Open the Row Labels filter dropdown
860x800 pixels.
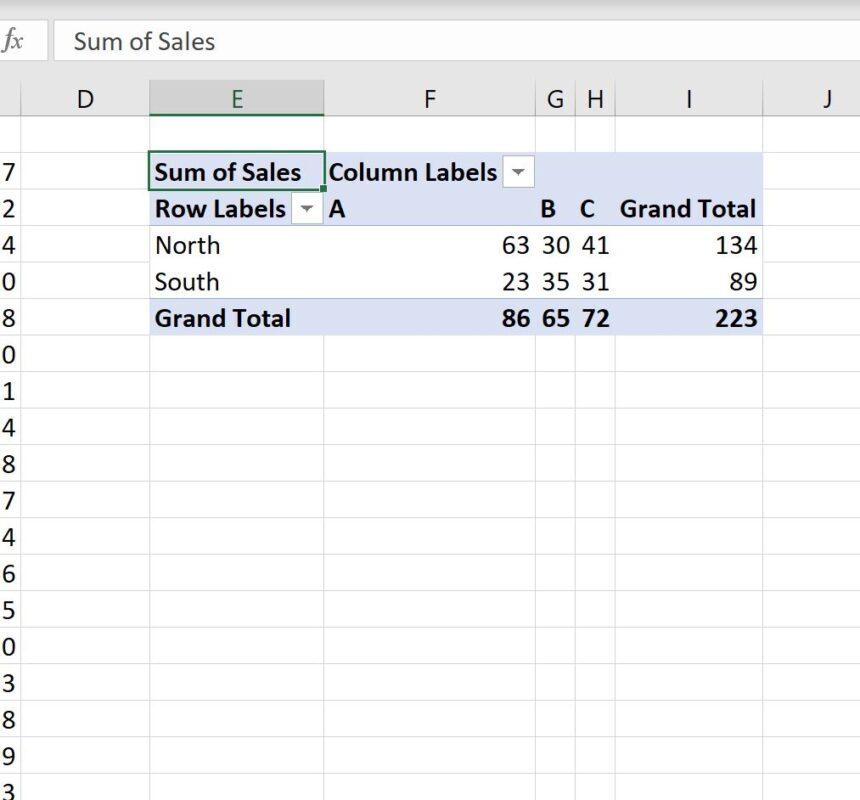pyautogui.click(x=307, y=209)
